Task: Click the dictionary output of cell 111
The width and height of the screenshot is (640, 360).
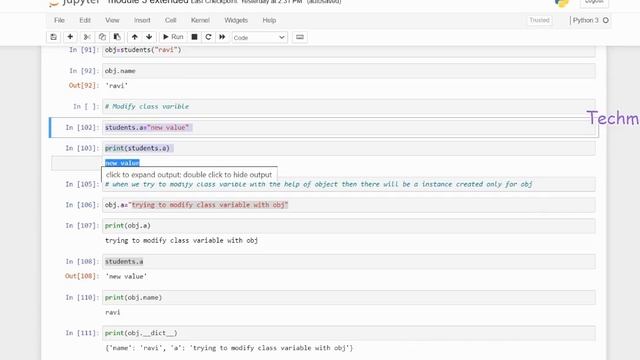Action: (x=229, y=348)
